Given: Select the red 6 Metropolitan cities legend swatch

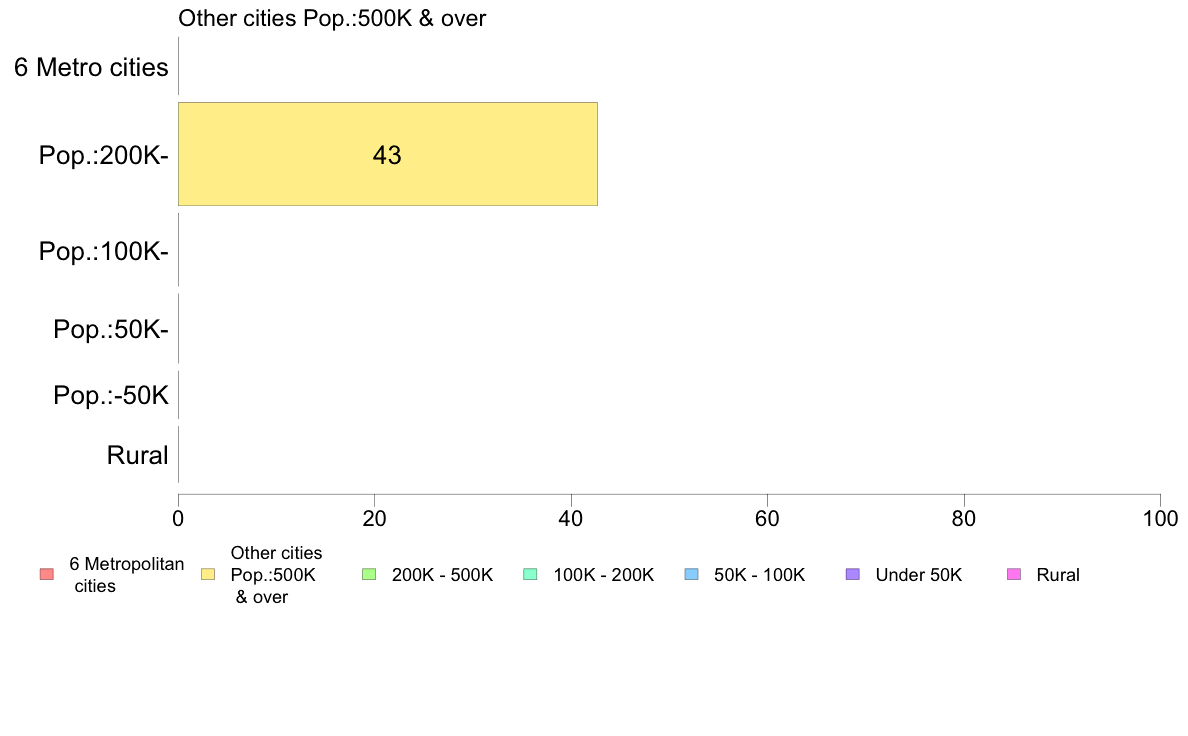Looking at the screenshot, I should pyautogui.click(x=47, y=575).
